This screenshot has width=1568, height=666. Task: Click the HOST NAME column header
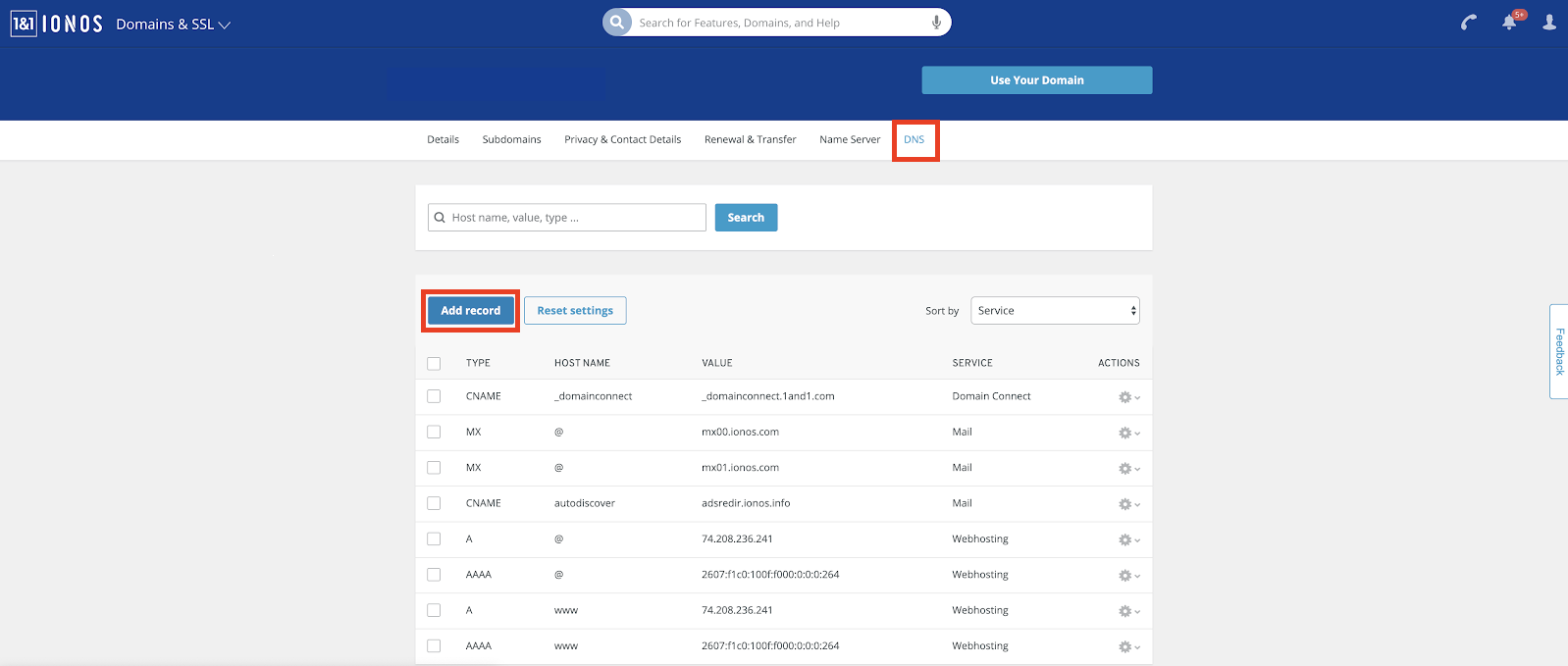[x=582, y=363]
